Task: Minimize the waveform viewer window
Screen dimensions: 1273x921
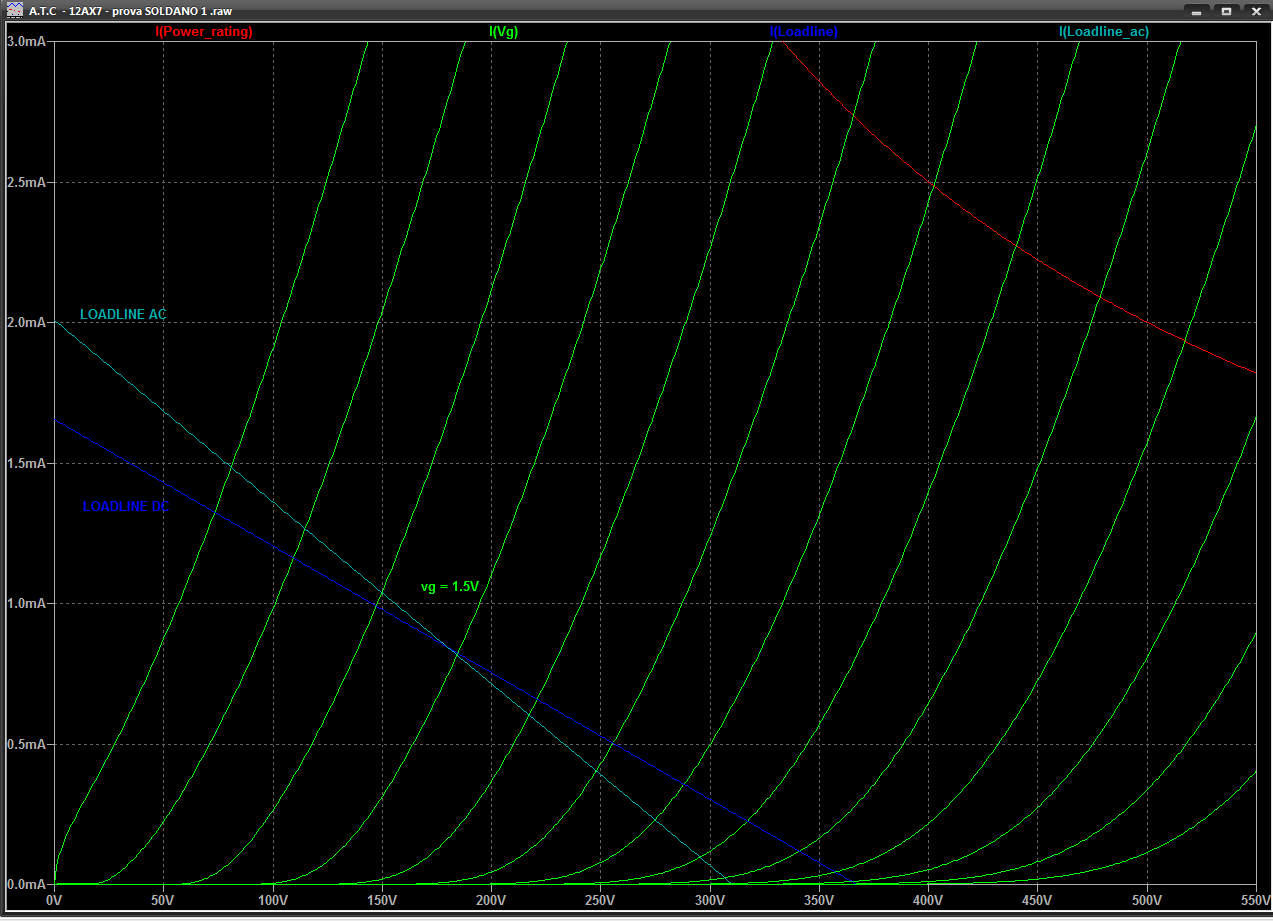Action: [1195, 11]
